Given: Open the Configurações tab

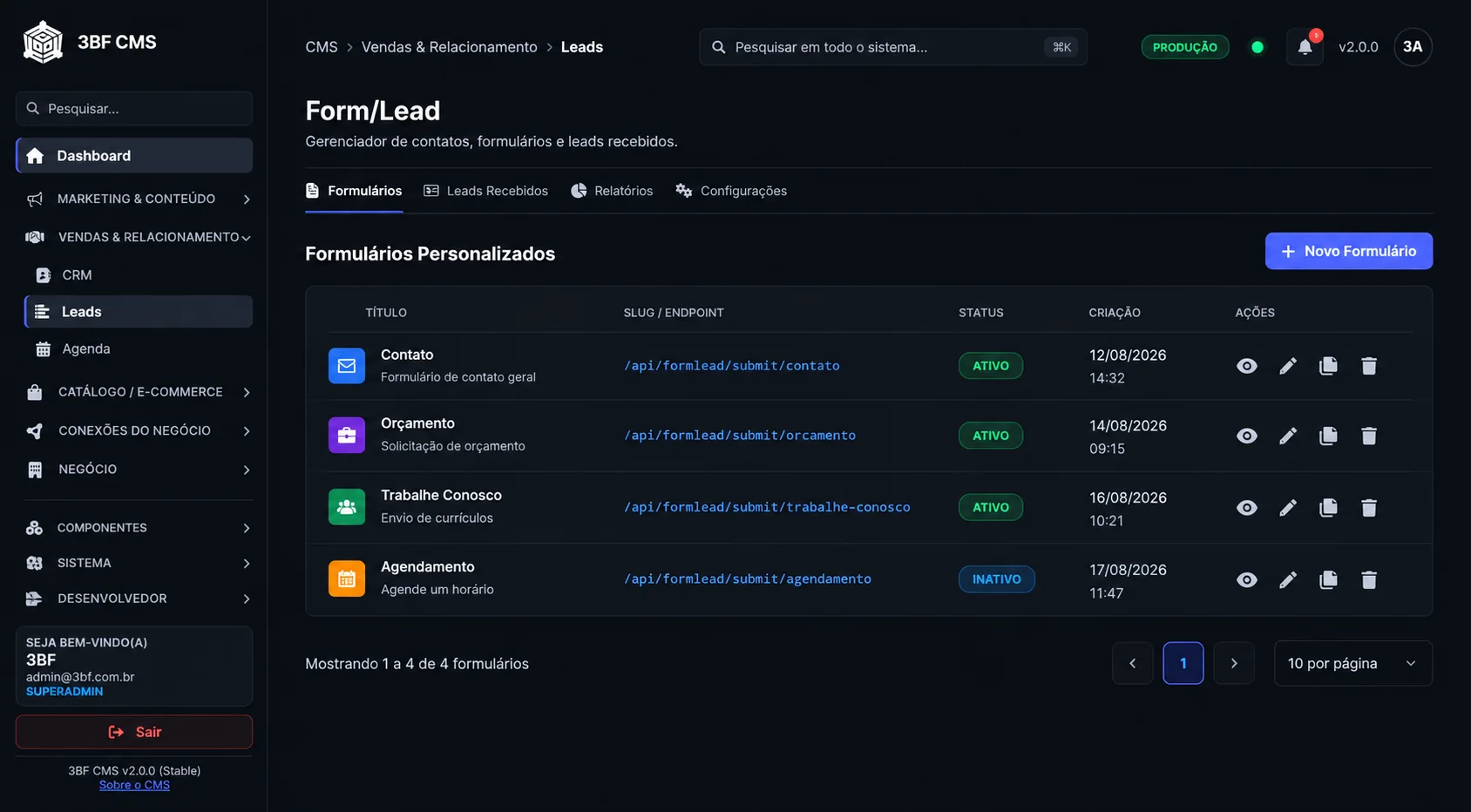Looking at the screenshot, I should click(731, 191).
